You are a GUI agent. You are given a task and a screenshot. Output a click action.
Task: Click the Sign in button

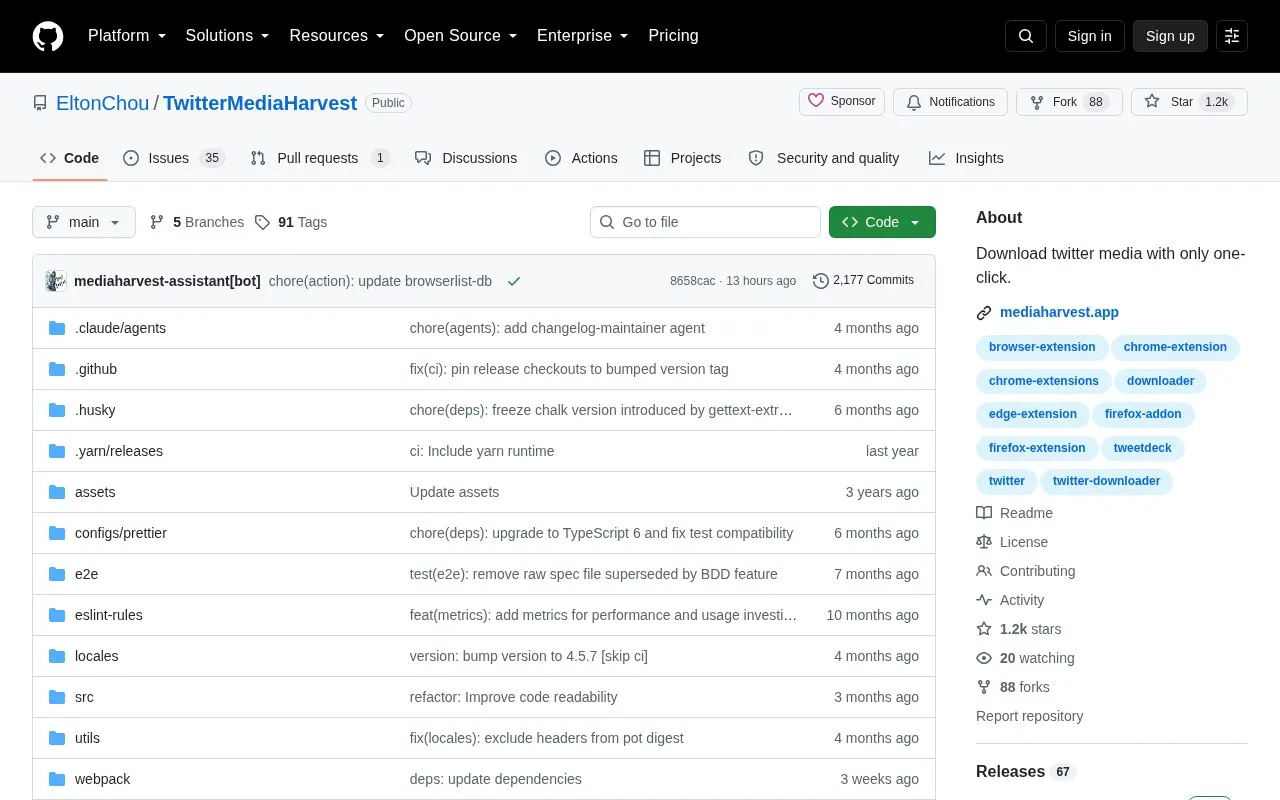1089,36
